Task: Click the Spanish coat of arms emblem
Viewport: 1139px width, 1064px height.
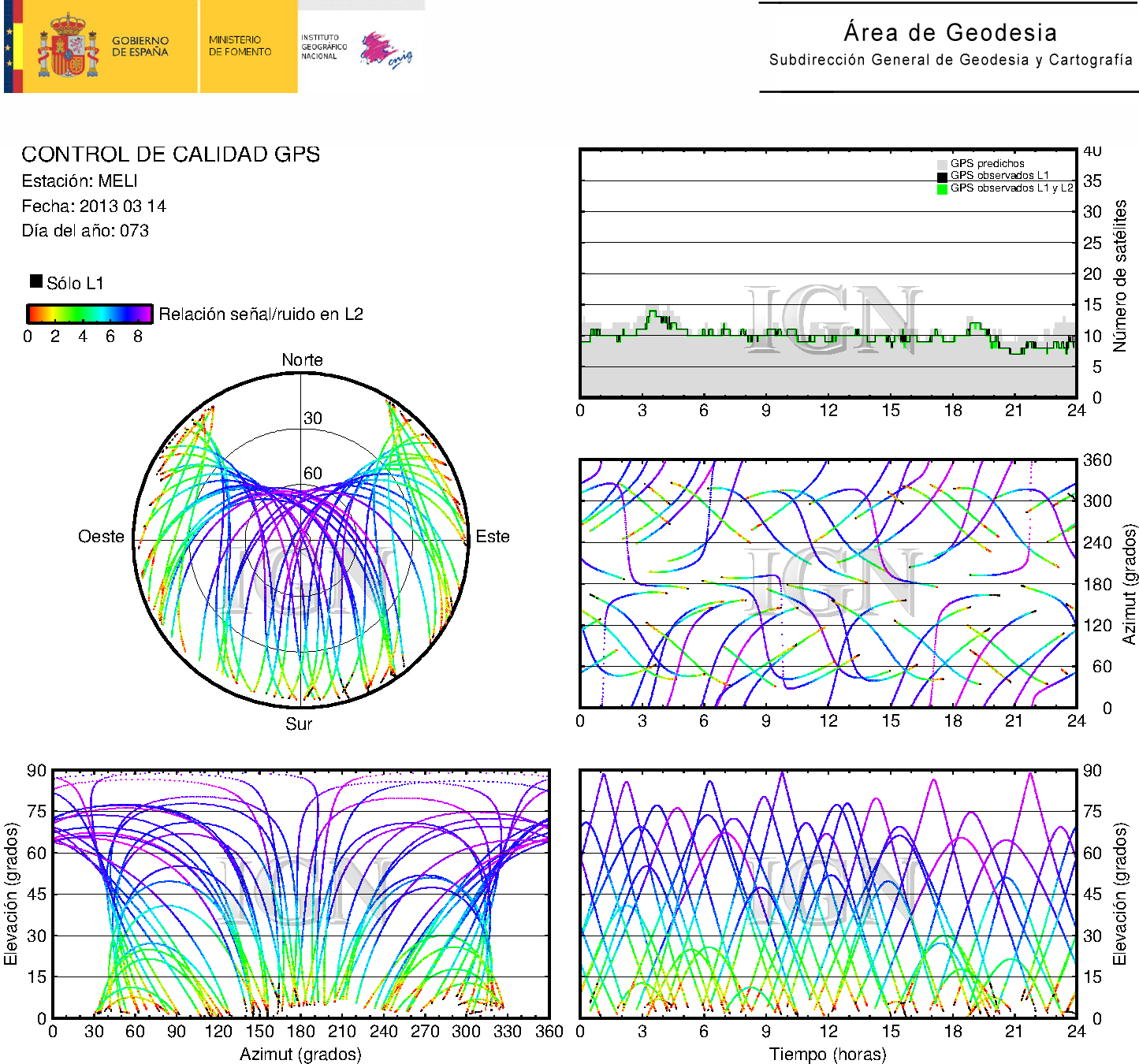Action: [69, 47]
